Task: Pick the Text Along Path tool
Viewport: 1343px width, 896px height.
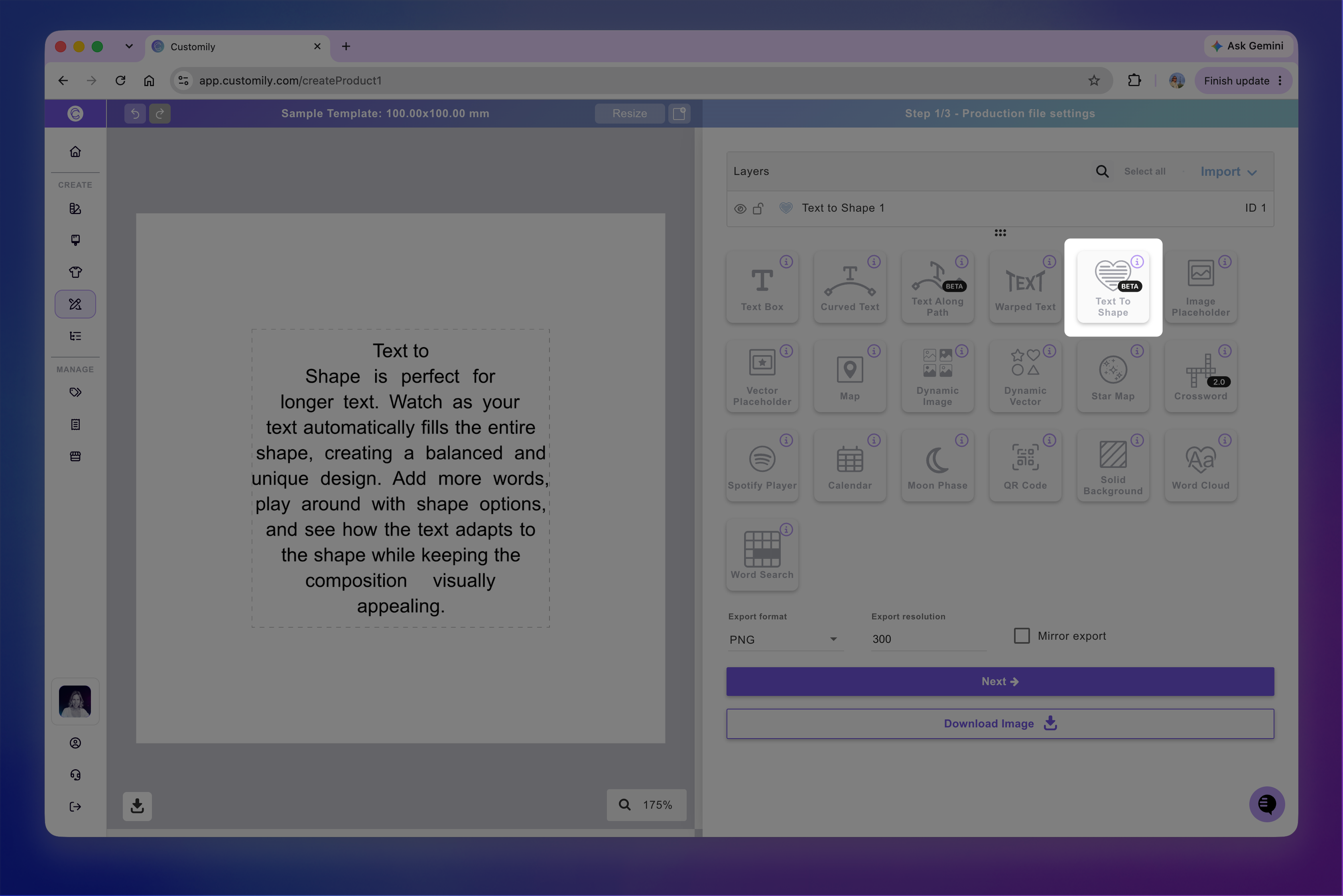Action: point(937,287)
